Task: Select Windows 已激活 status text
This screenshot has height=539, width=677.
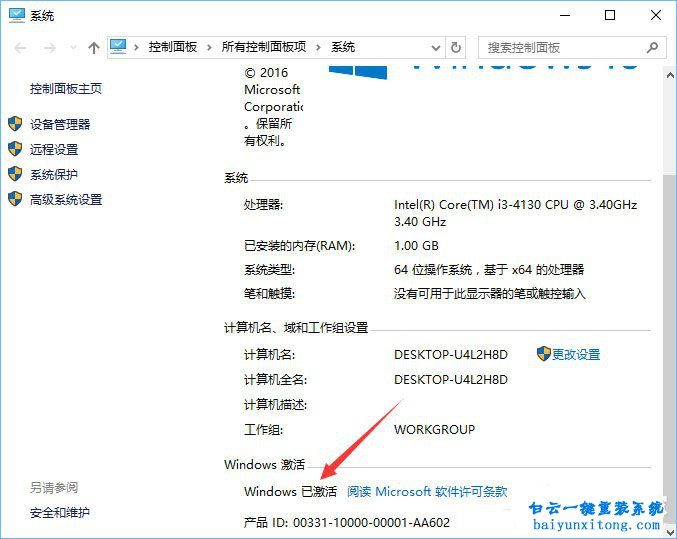Action: pyautogui.click(x=290, y=491)
